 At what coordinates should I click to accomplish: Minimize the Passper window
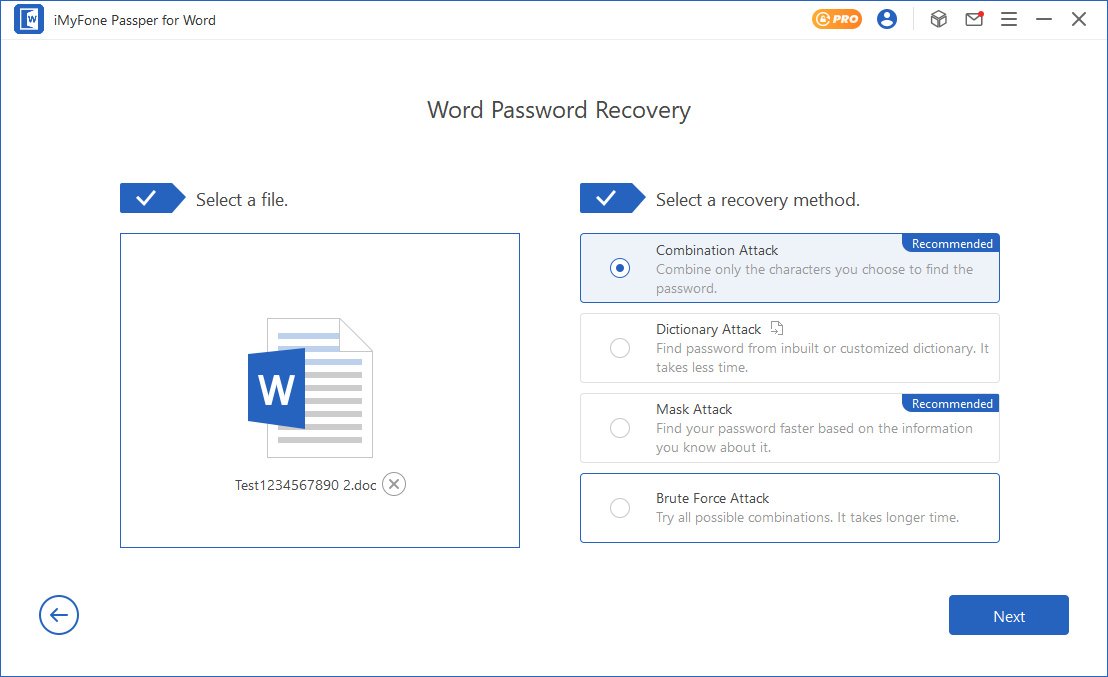tap(1044, 19)
